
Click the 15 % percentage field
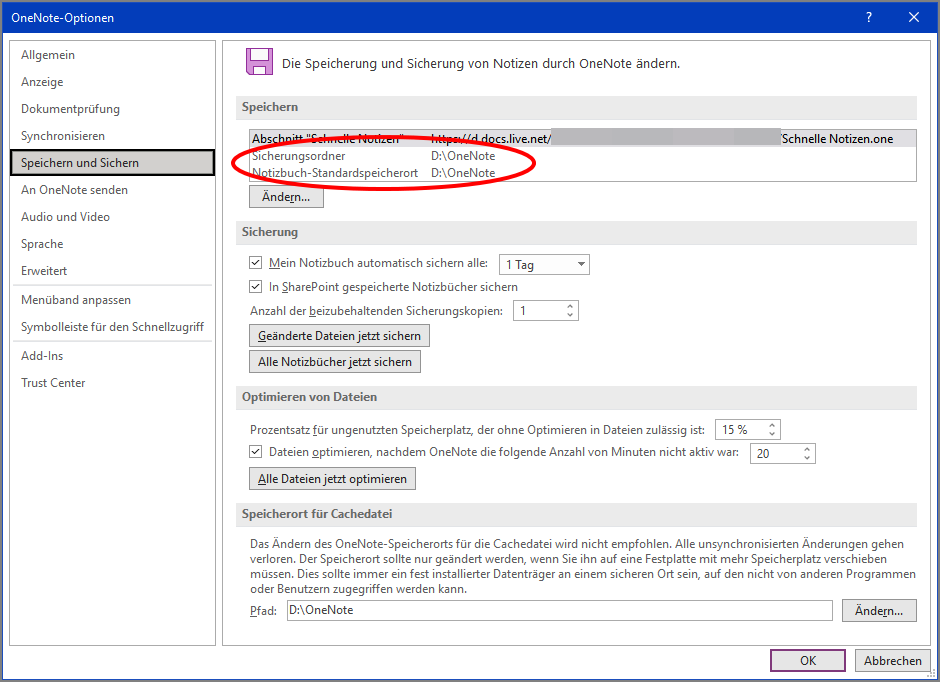(740, 430)
